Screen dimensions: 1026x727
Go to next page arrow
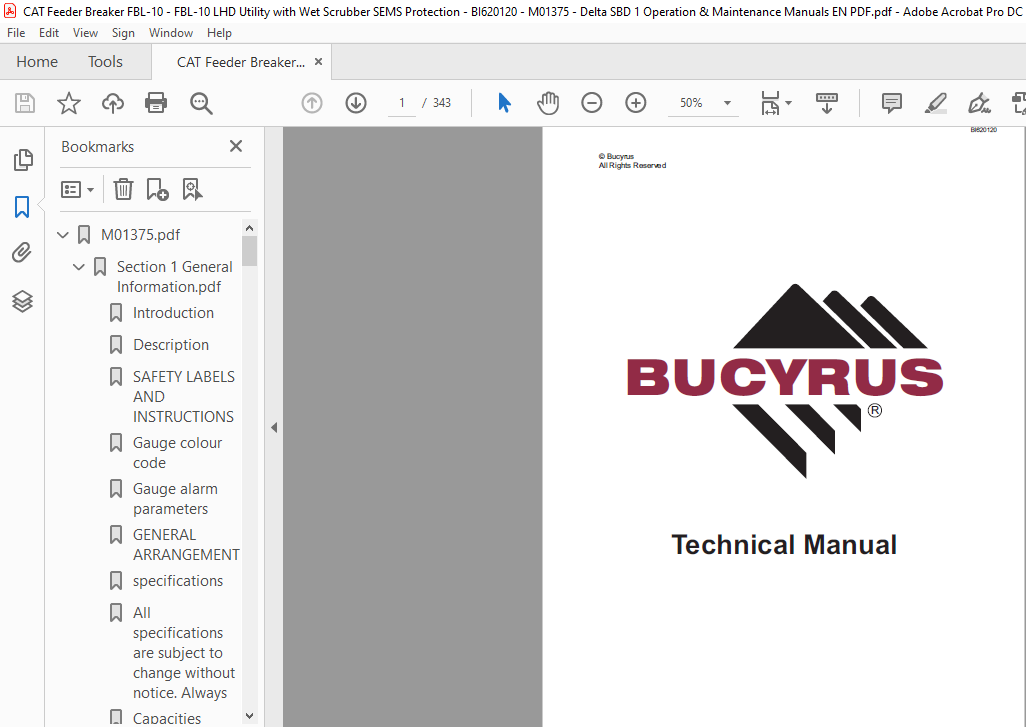[356, 103]
